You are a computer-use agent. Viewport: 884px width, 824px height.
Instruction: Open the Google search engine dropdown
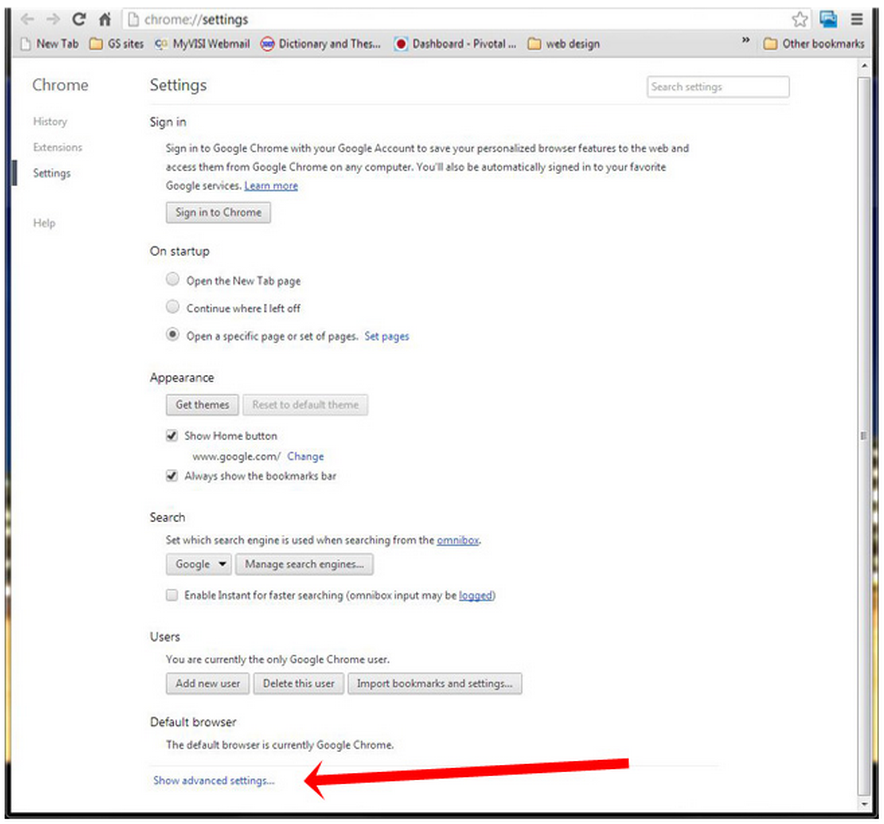pos(199,564)
